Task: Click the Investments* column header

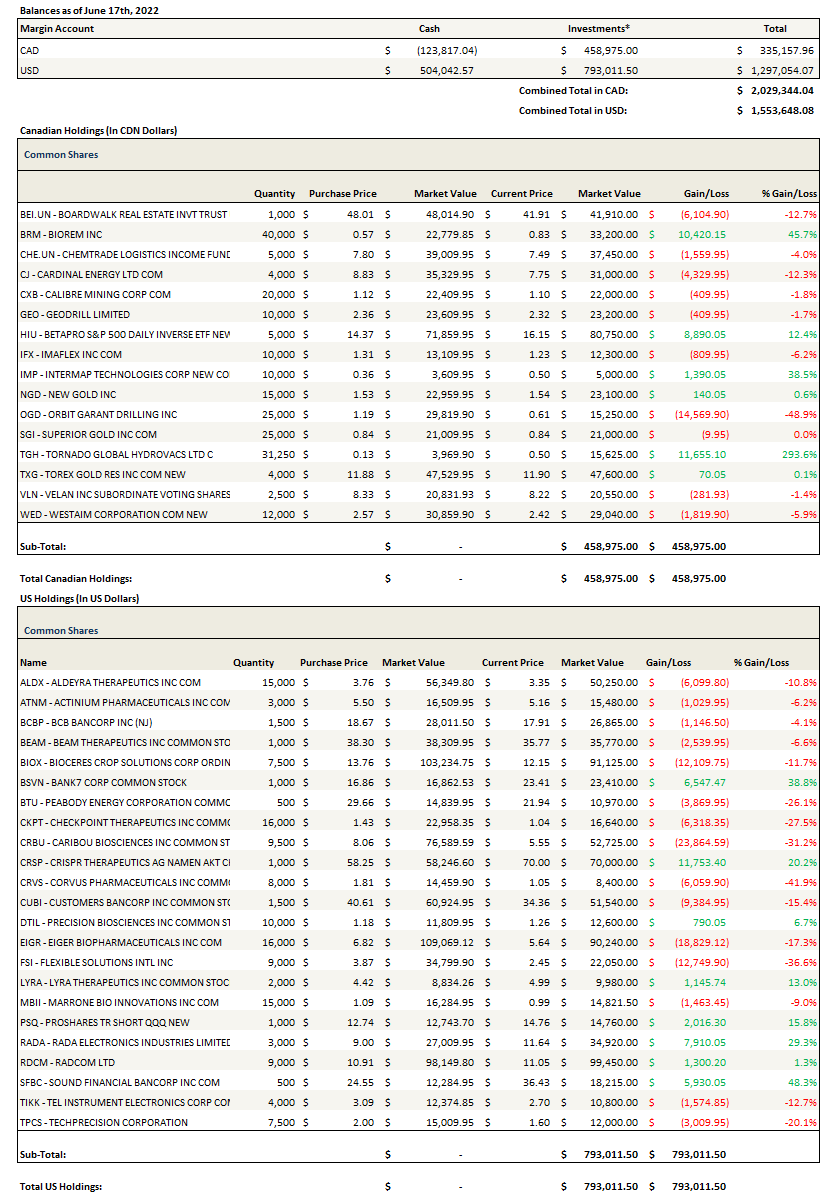Action: click(x=599, y=28)
